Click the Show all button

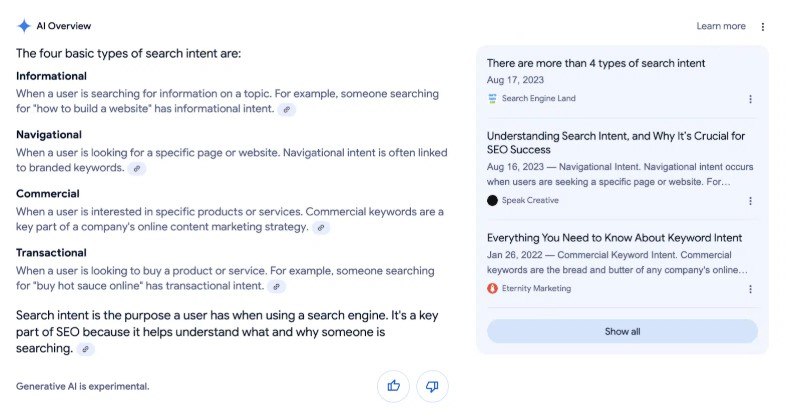(622, 331)
